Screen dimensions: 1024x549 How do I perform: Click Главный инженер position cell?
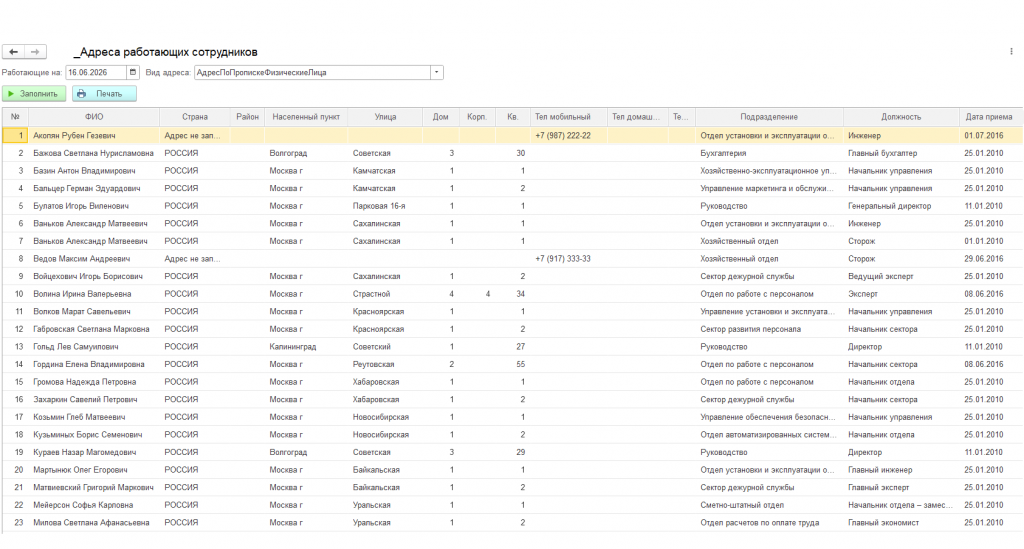[x=901, y=470]
